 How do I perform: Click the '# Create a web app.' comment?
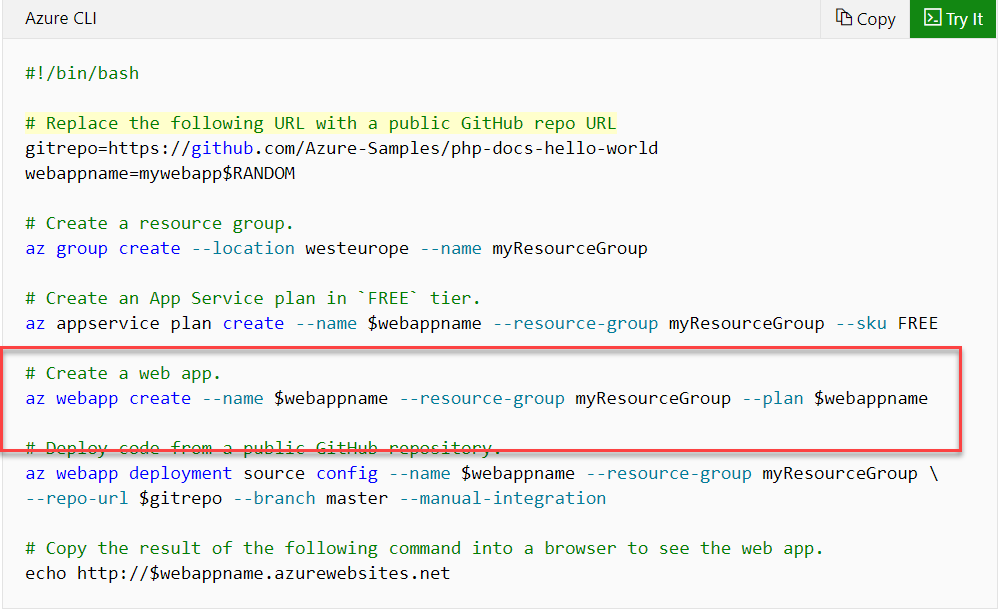tap(123, 373)
